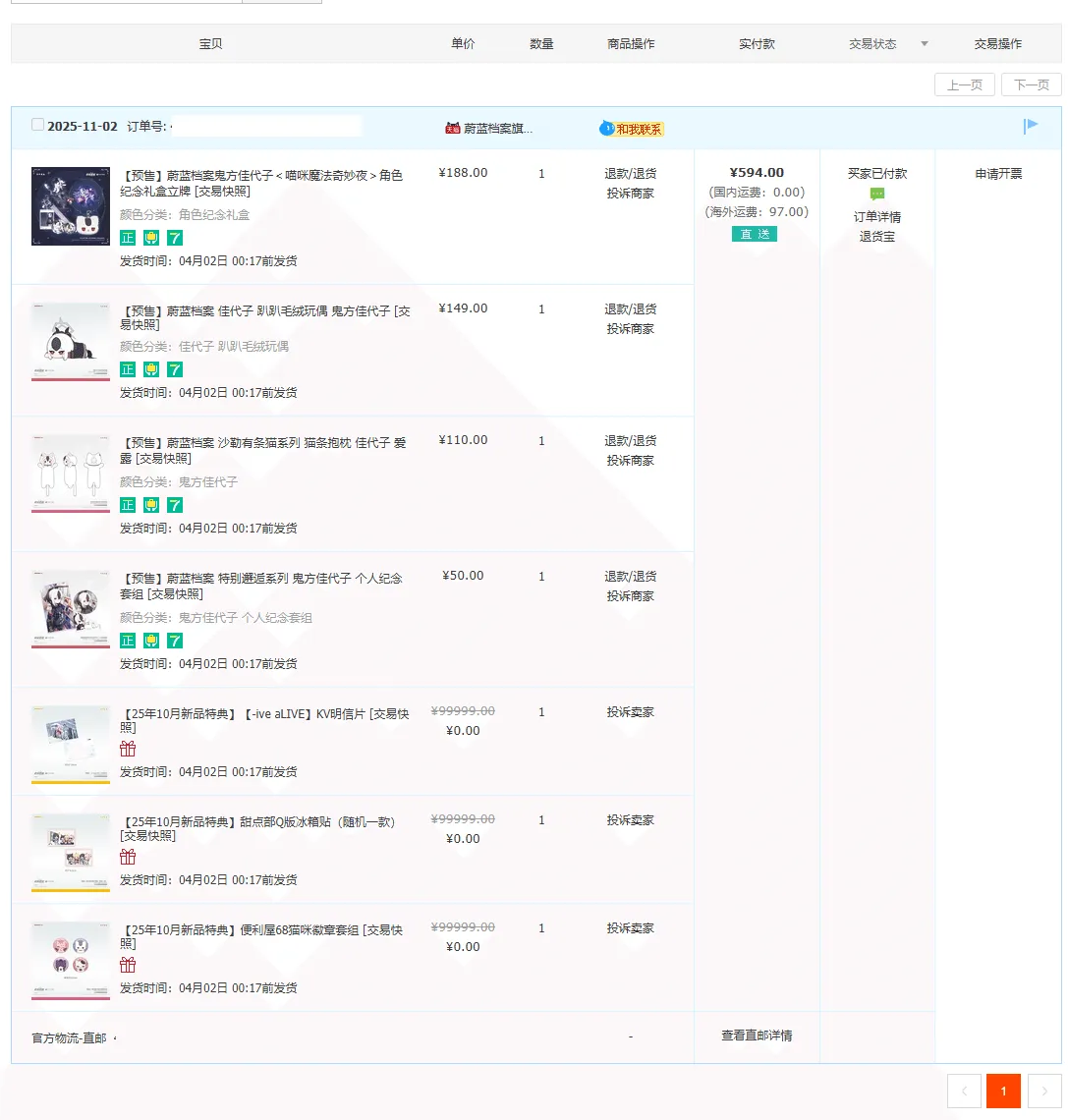Click the 7-day return icon on the 猫条抱枕 item

pyautogui.click(x=174, y=505)
